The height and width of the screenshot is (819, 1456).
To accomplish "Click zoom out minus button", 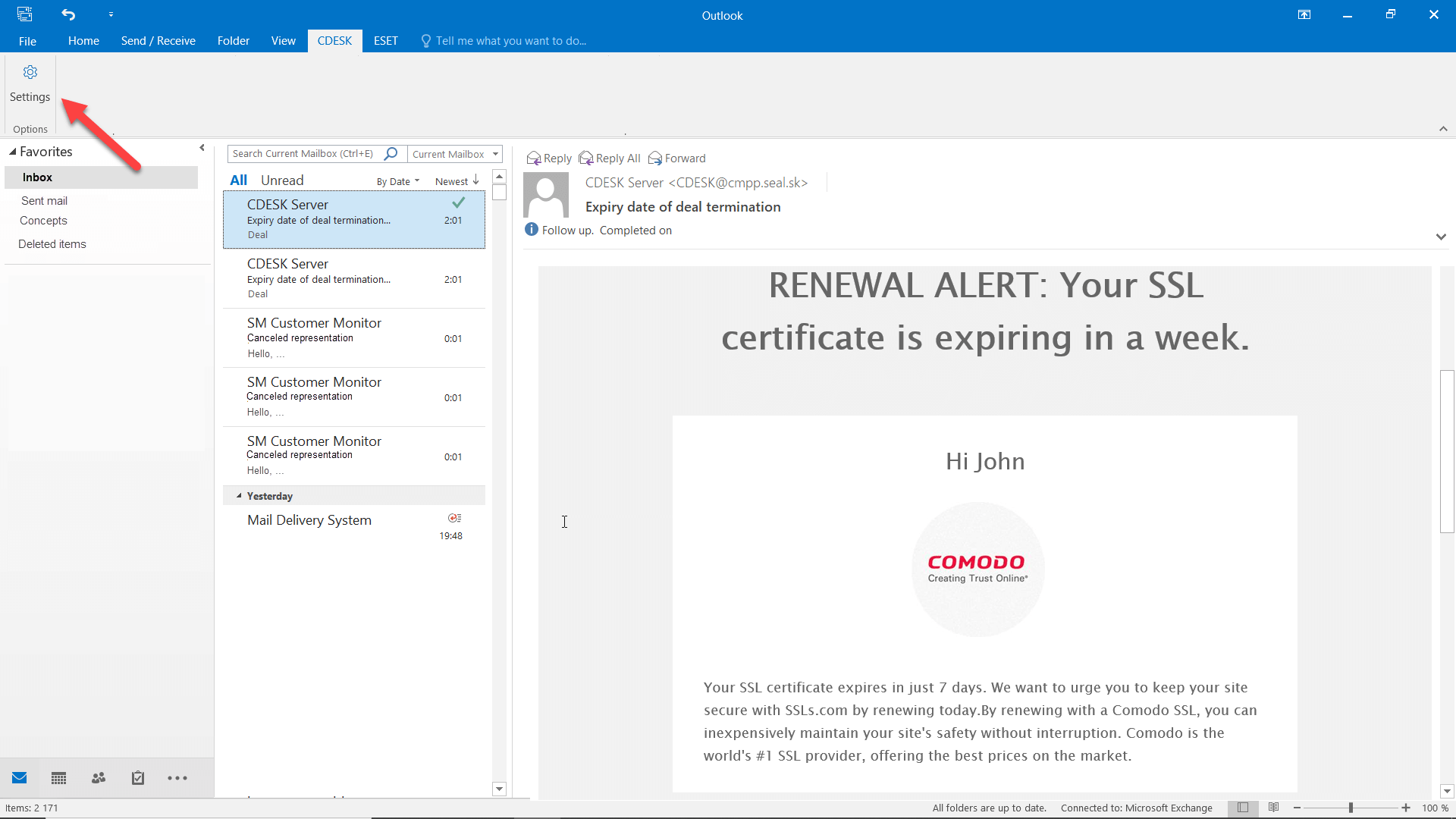I will click(1298, 808).
